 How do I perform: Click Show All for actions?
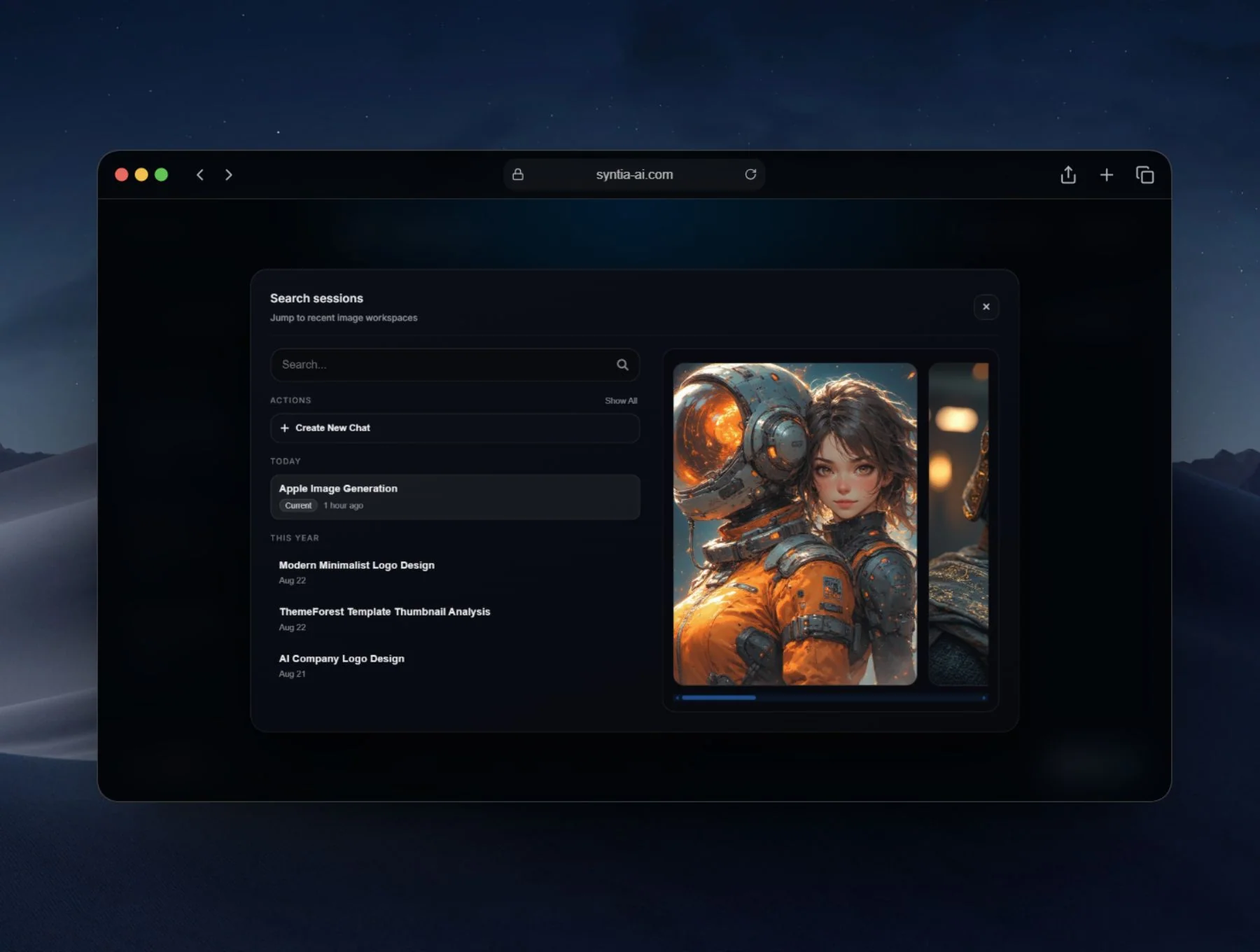click(621, 401)
